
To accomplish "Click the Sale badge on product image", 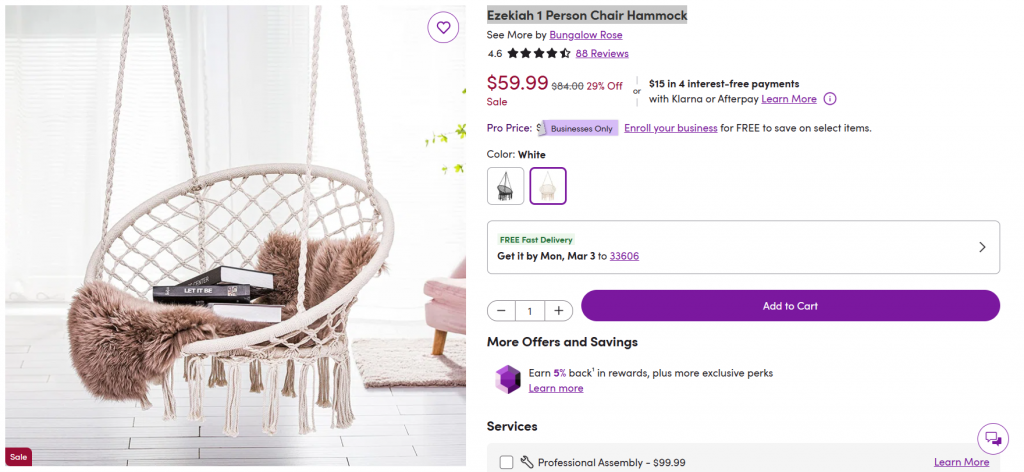I will click(18, 457).
